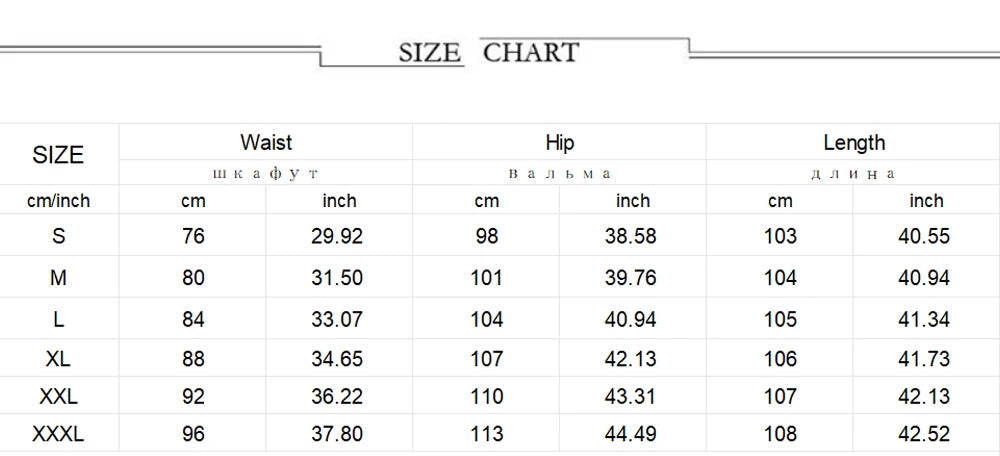Select the XXXL size row label
The height and width of the screenshot is (456, 1000).
click(x=58, y=434)
